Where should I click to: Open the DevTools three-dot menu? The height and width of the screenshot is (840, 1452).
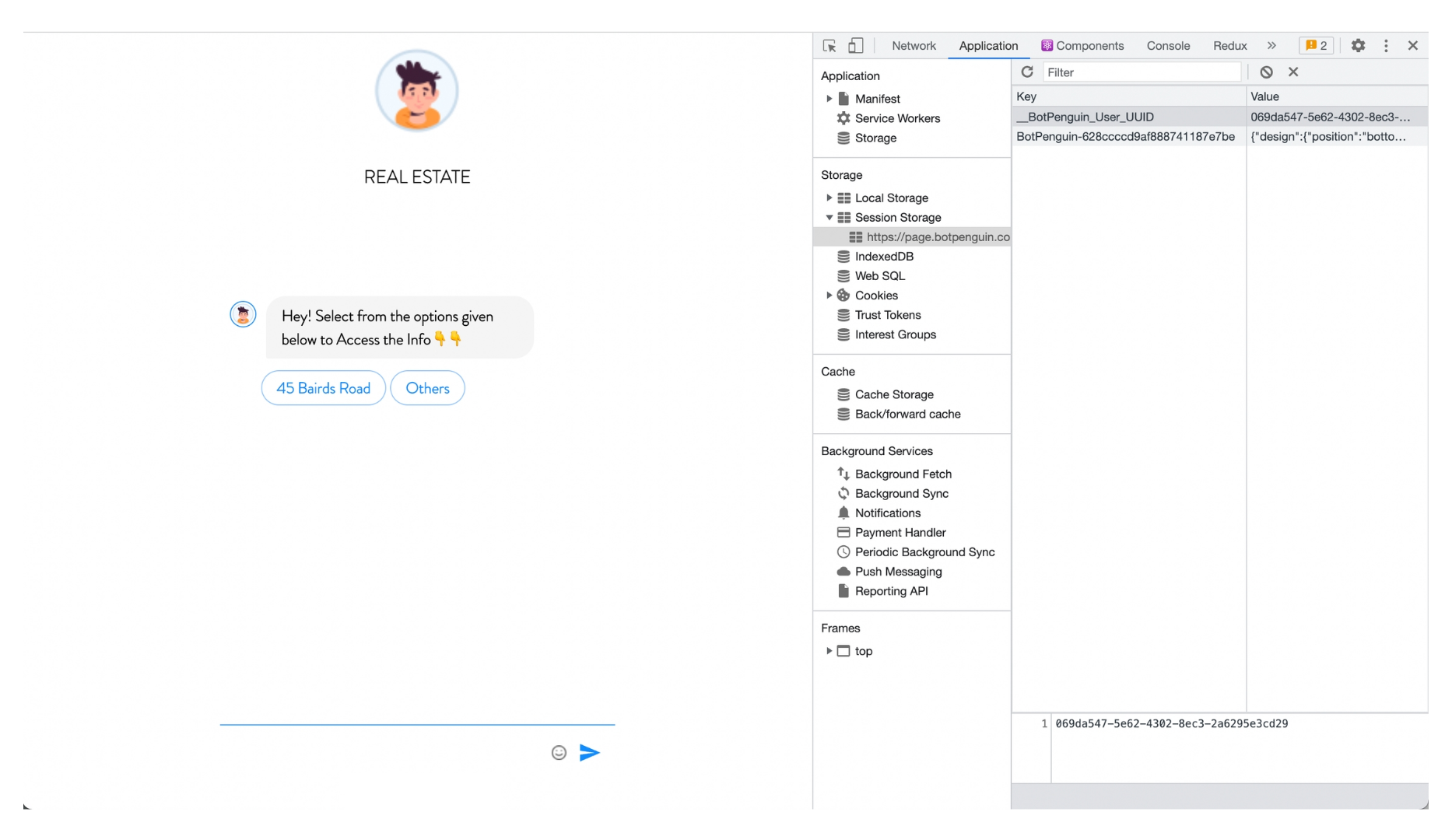coord(1386,45)
